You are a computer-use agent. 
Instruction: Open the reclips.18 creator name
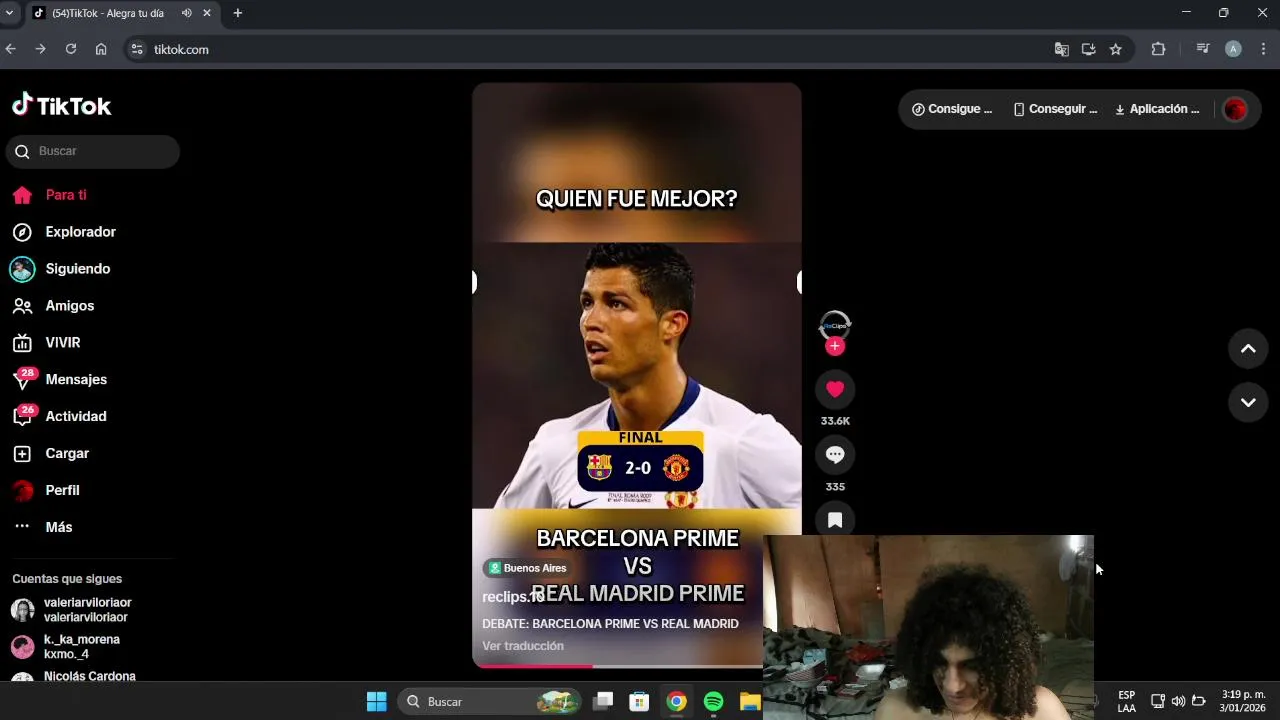[513, 597]
